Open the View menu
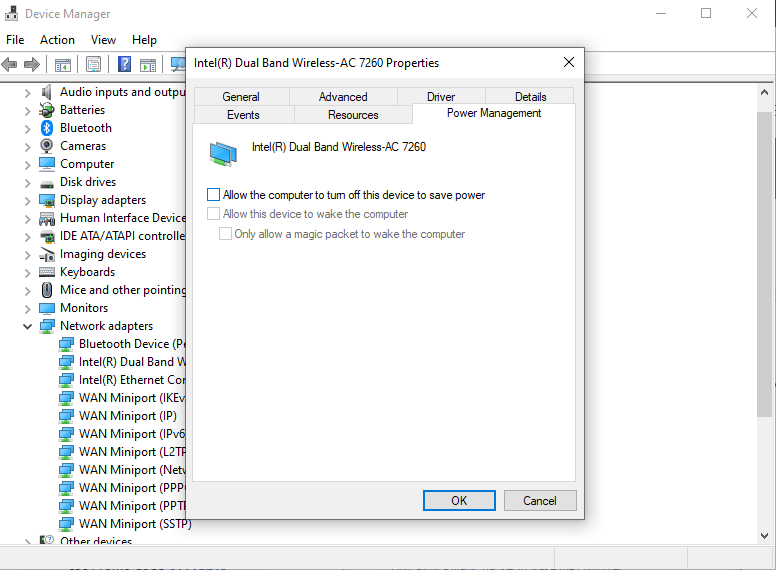Image resolution: width=776 pixels, height=570 pixels. [103, 40]
